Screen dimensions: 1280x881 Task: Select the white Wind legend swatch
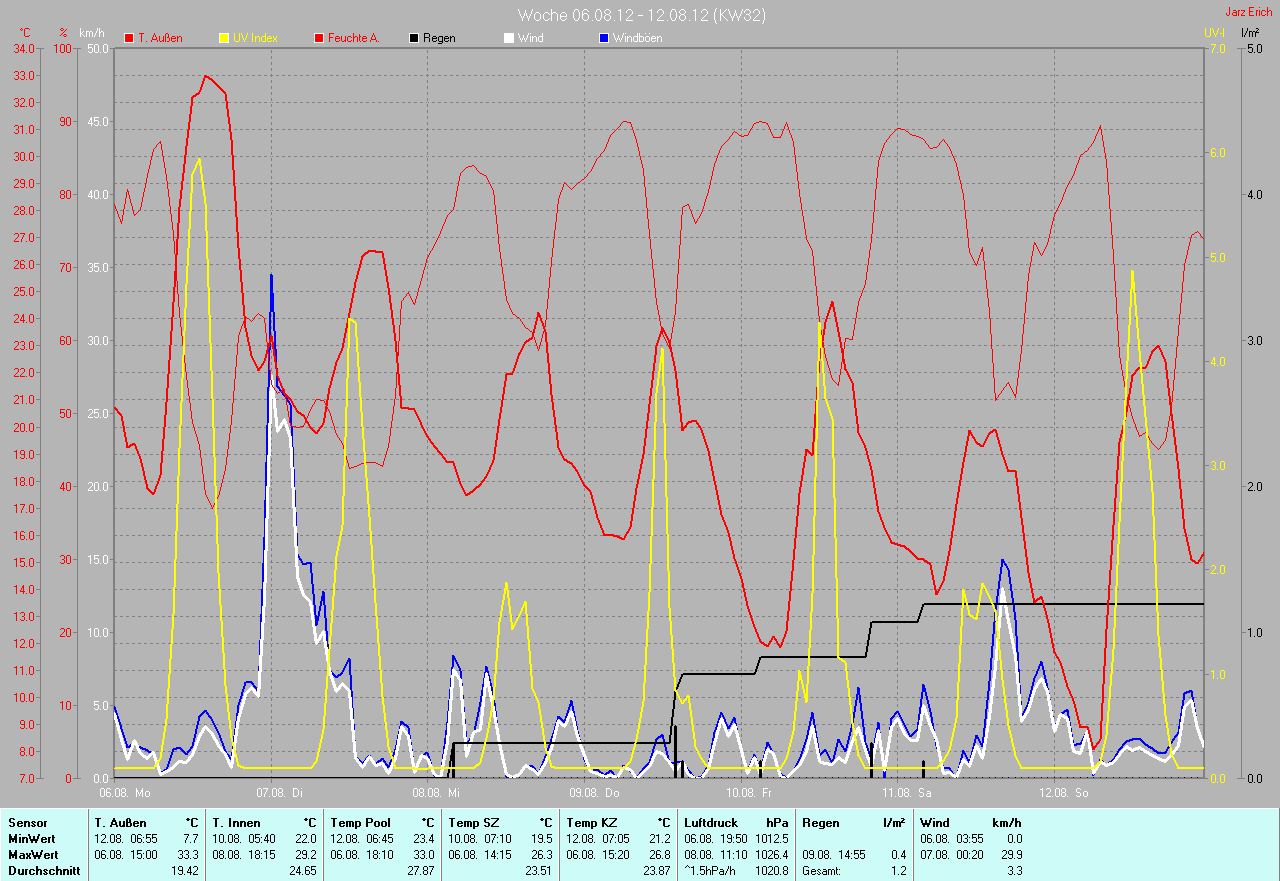(509, 38)
